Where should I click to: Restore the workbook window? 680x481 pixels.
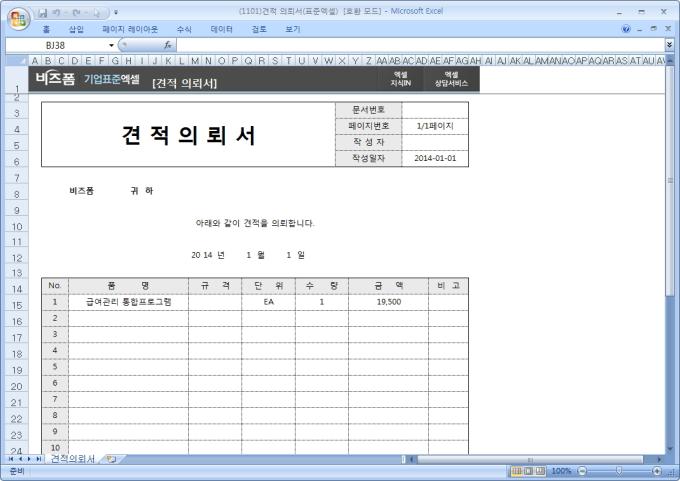coord(654,29)
